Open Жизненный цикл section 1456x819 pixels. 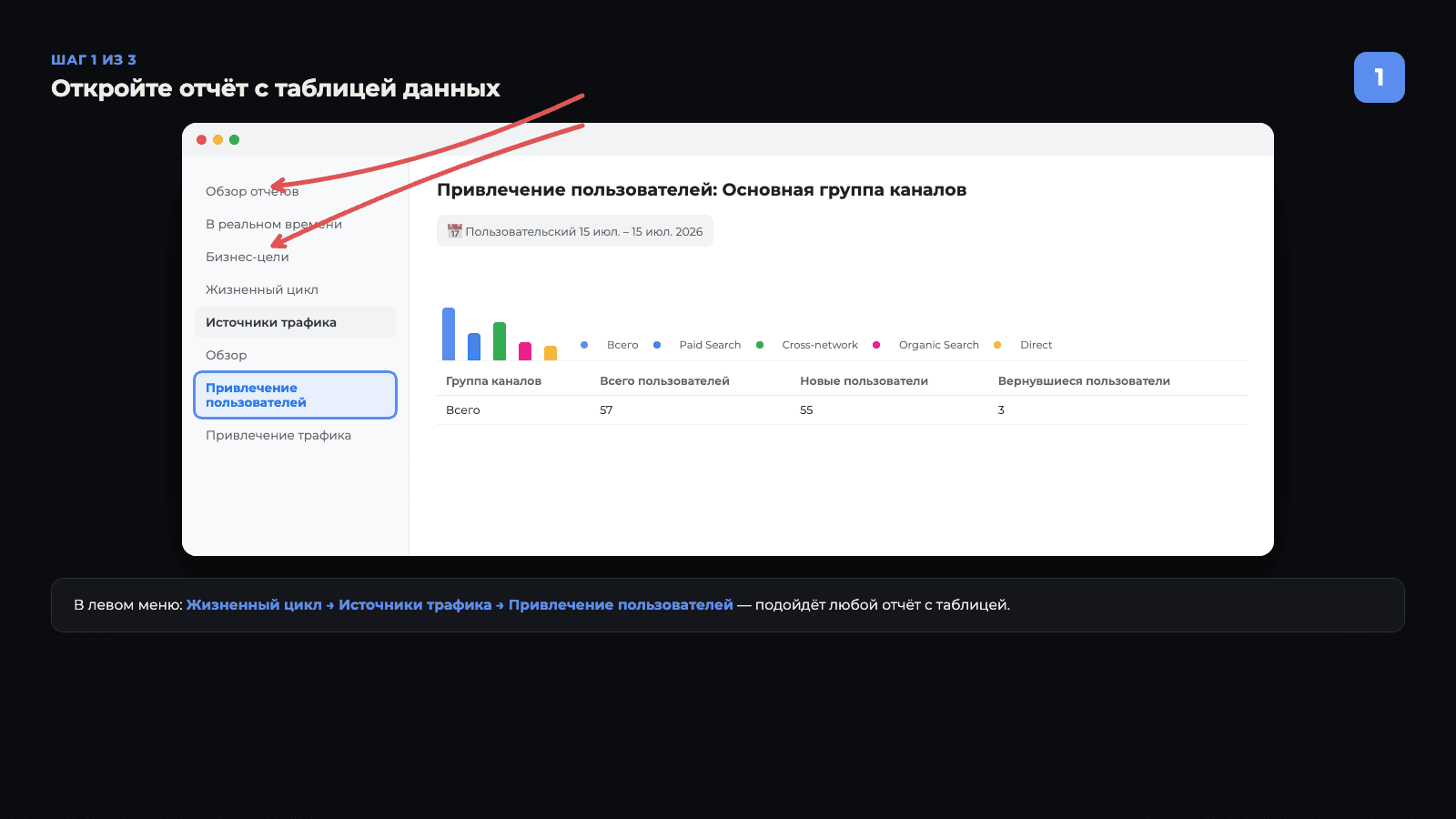(x=262, y=289)
